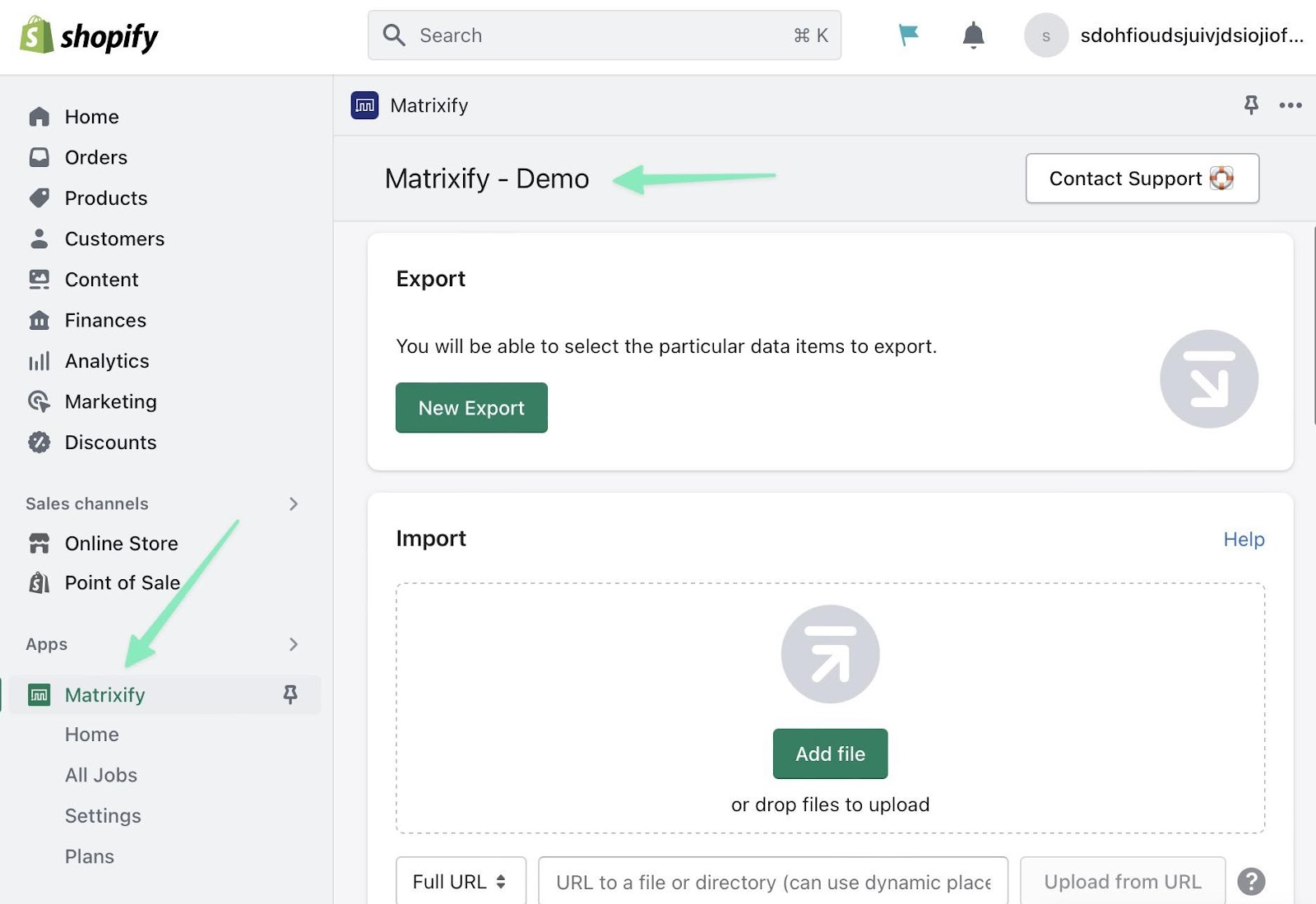Open the Full URL type dropdown
Screen dimensions: 1316x904
point(460,880)
